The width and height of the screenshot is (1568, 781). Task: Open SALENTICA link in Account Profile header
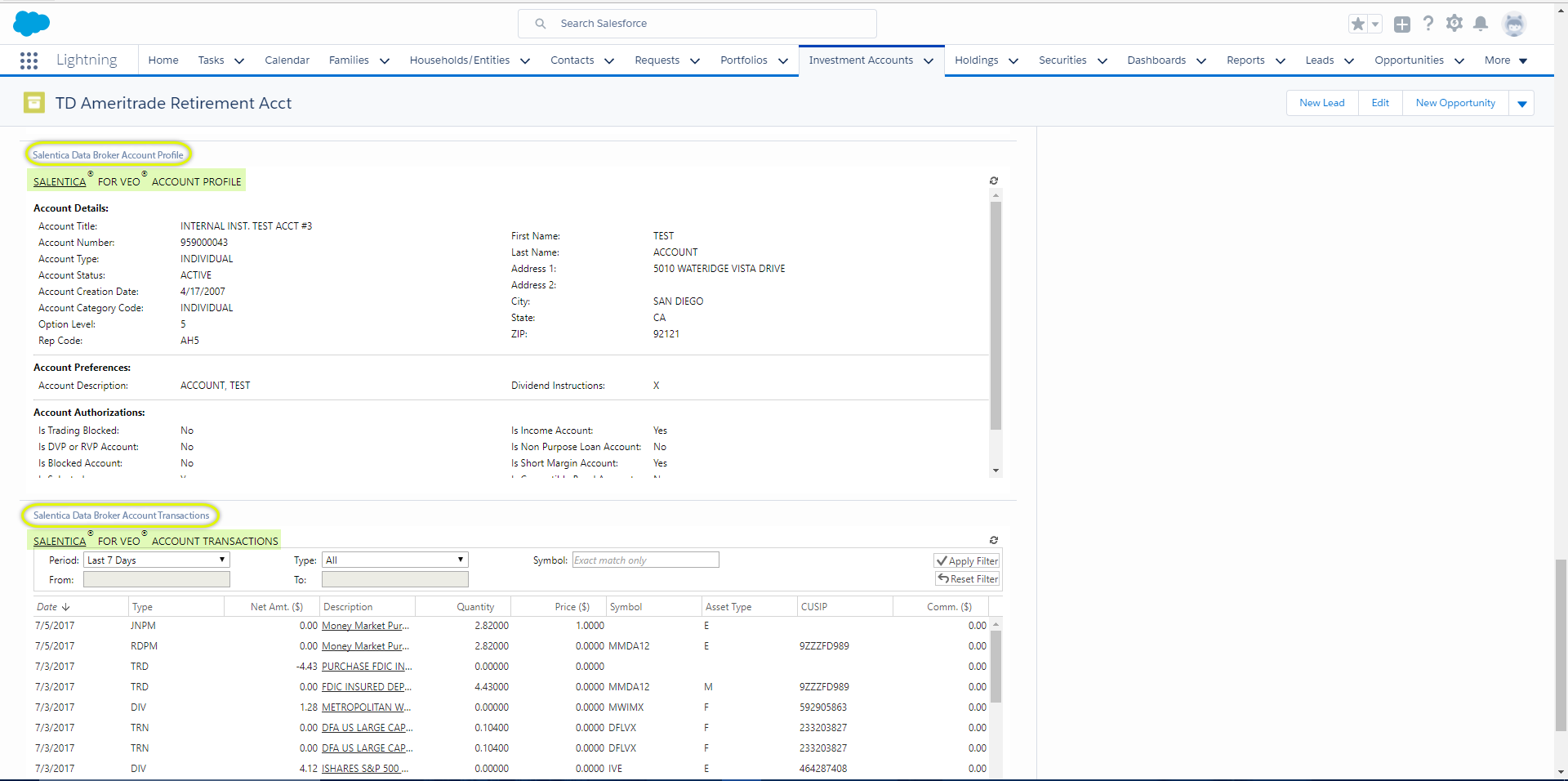(x=60, y=181)
